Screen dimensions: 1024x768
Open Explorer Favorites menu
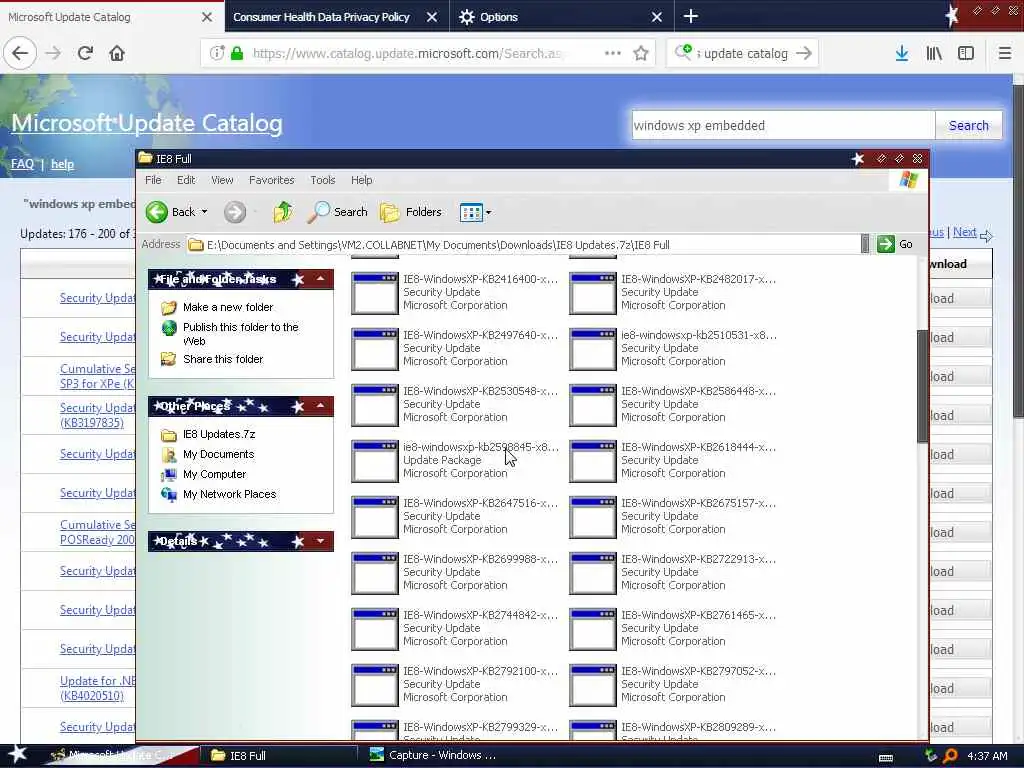(272, 180)
